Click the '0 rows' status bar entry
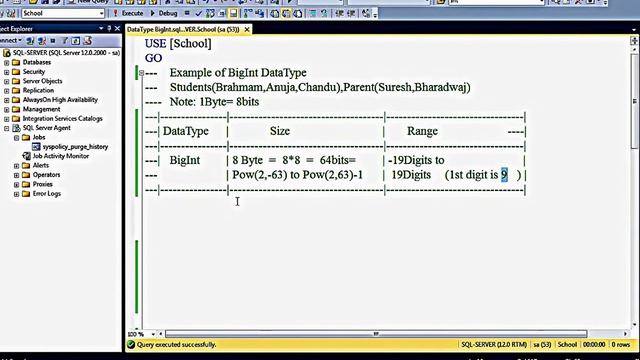 pyautogui.click(x=620, y=345)
